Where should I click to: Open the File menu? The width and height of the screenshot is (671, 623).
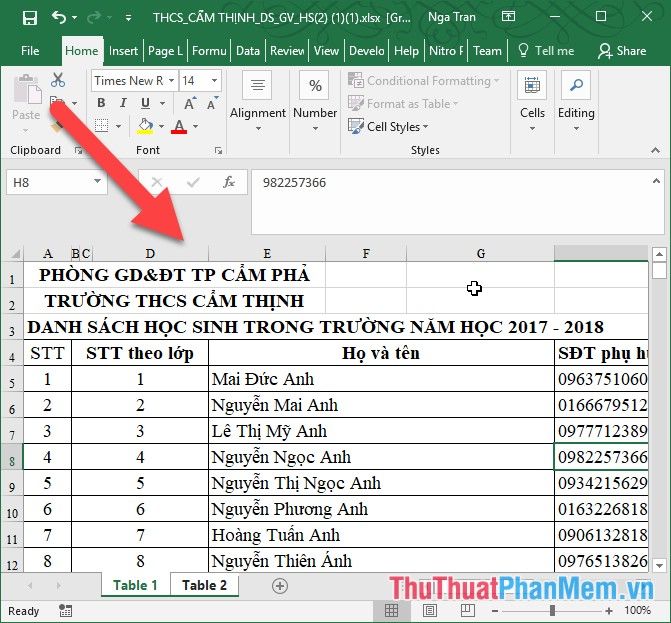tap(30, 51)
